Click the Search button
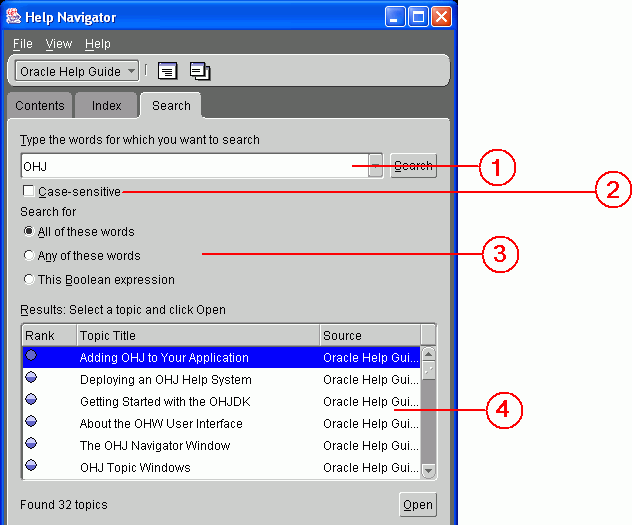Viewport: 632px width, 525px height. tap(414, 166)
